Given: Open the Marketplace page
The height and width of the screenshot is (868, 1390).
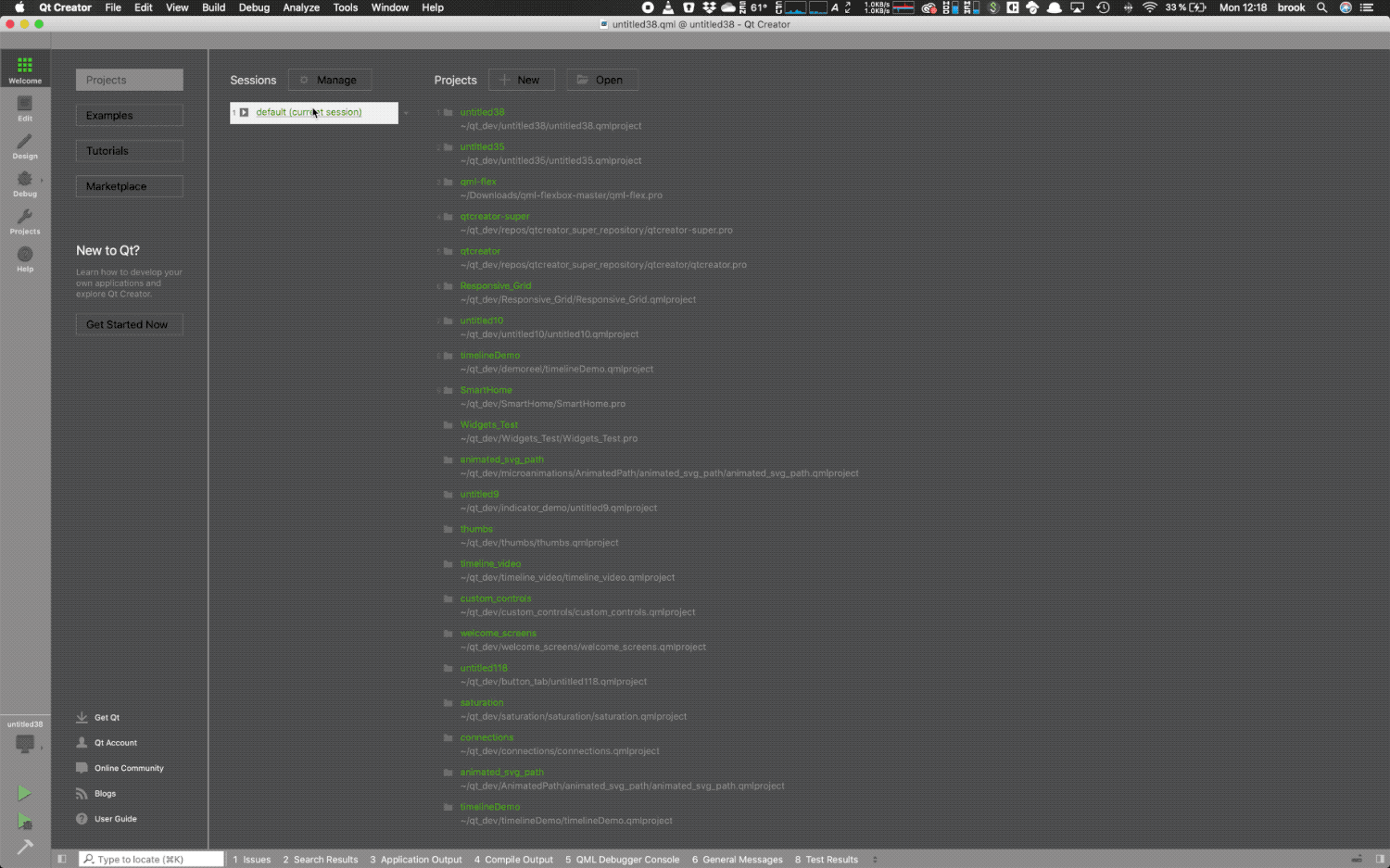Looking at the screenshot, I should click(x=130, y=186).
